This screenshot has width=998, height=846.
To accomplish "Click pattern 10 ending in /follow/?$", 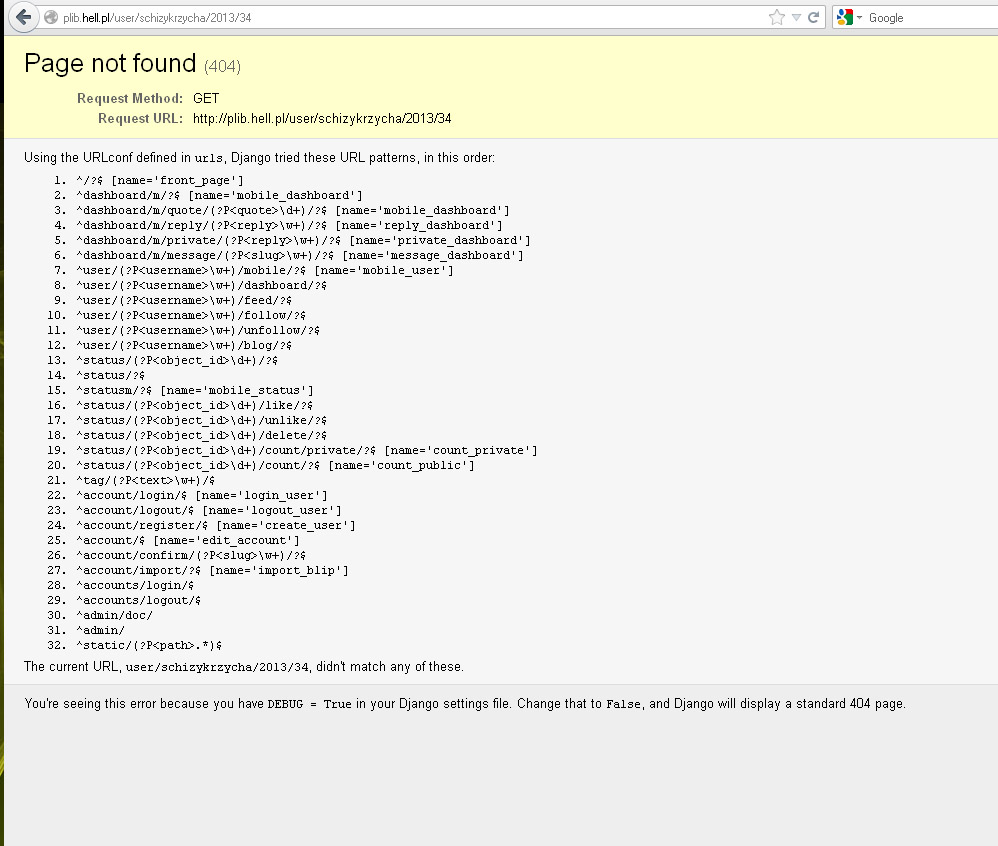I will point(191,315).
